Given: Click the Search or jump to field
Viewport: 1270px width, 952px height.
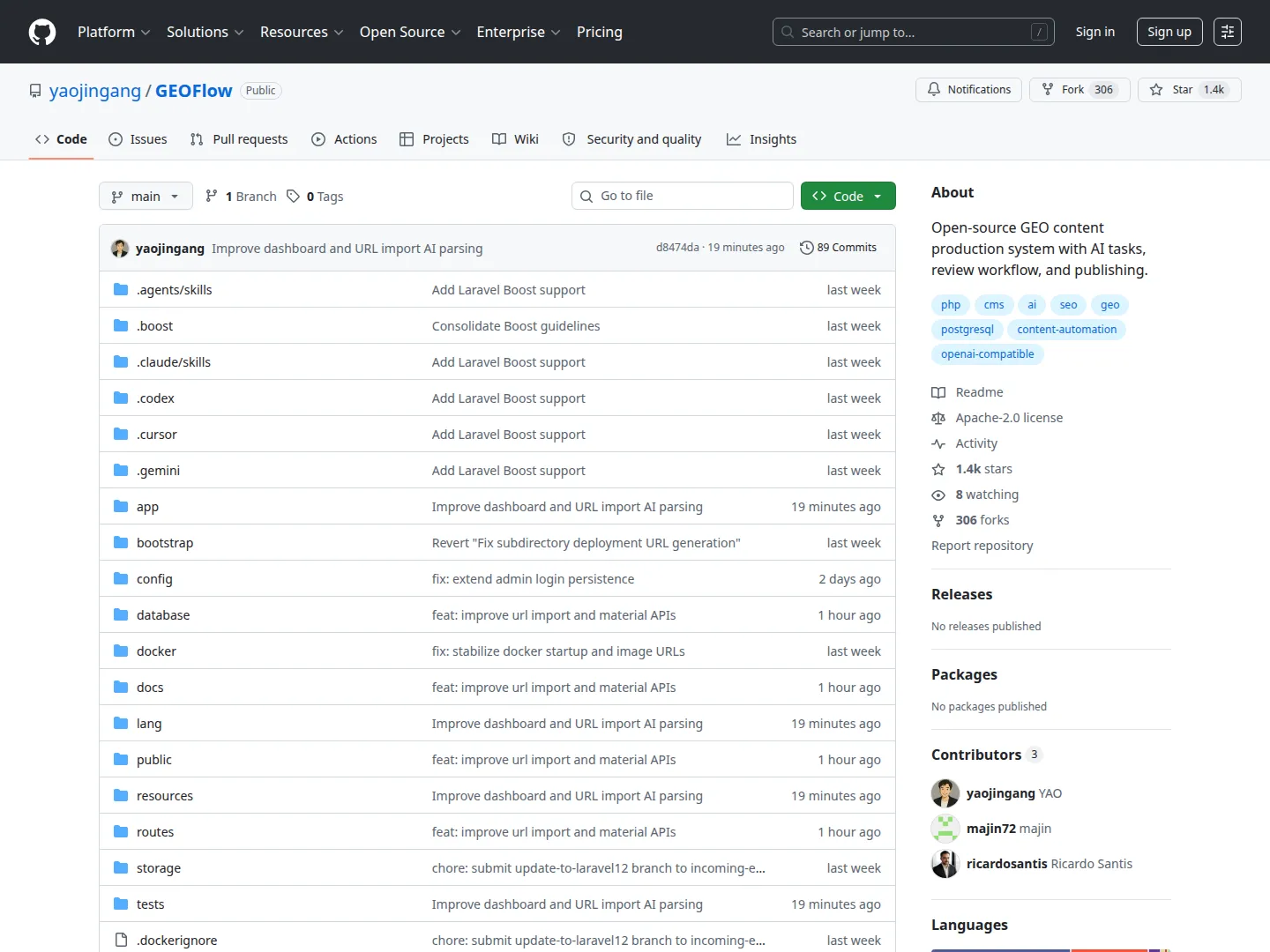Looking at the screenshot, I should pos(914,32).
